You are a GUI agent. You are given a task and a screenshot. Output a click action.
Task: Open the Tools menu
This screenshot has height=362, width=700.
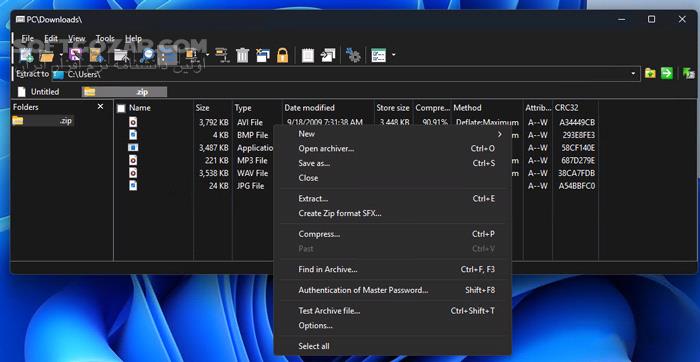tap(105, 38)
